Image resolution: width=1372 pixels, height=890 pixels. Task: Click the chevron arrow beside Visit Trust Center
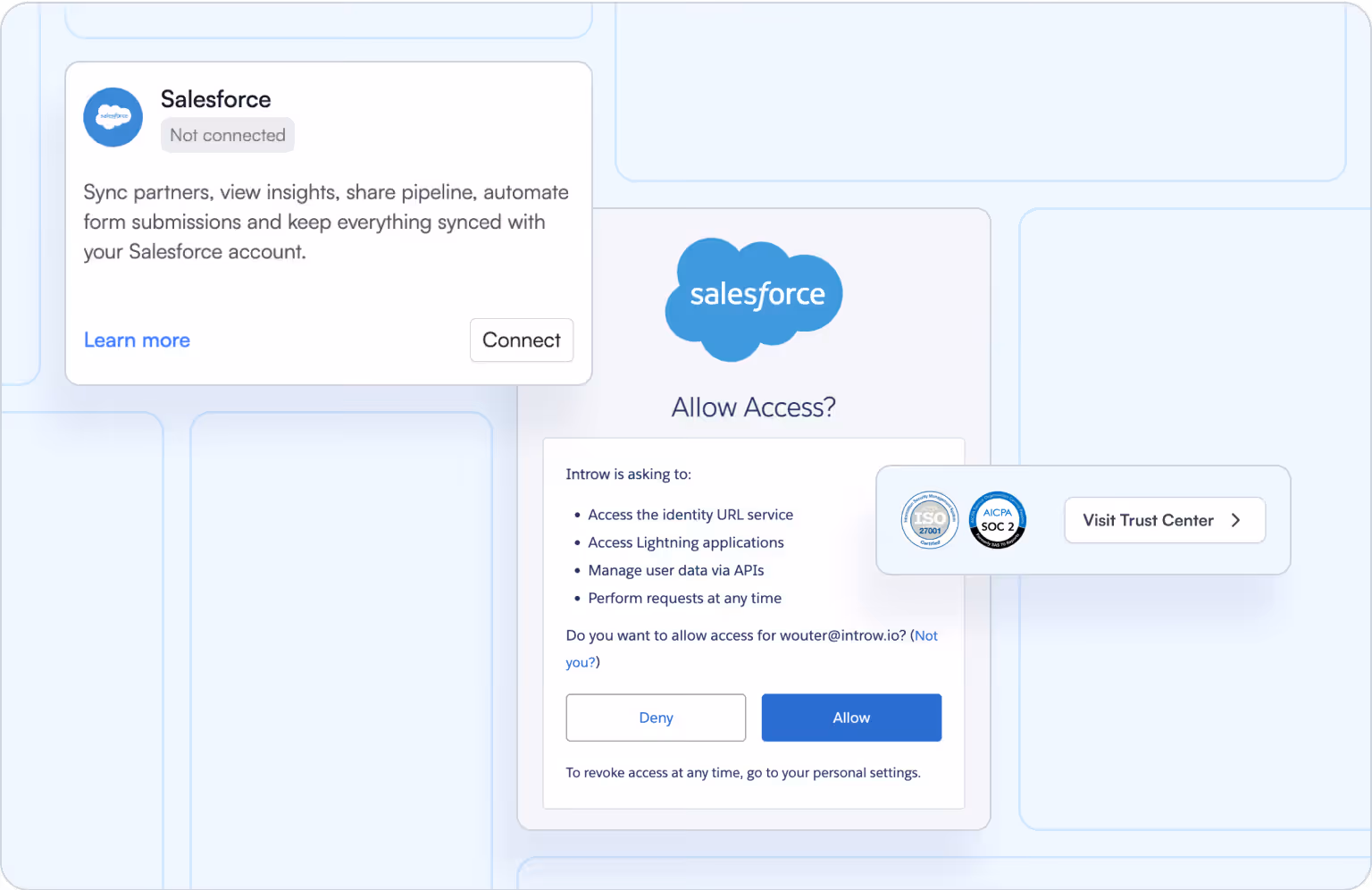(x=1236, y=520)
